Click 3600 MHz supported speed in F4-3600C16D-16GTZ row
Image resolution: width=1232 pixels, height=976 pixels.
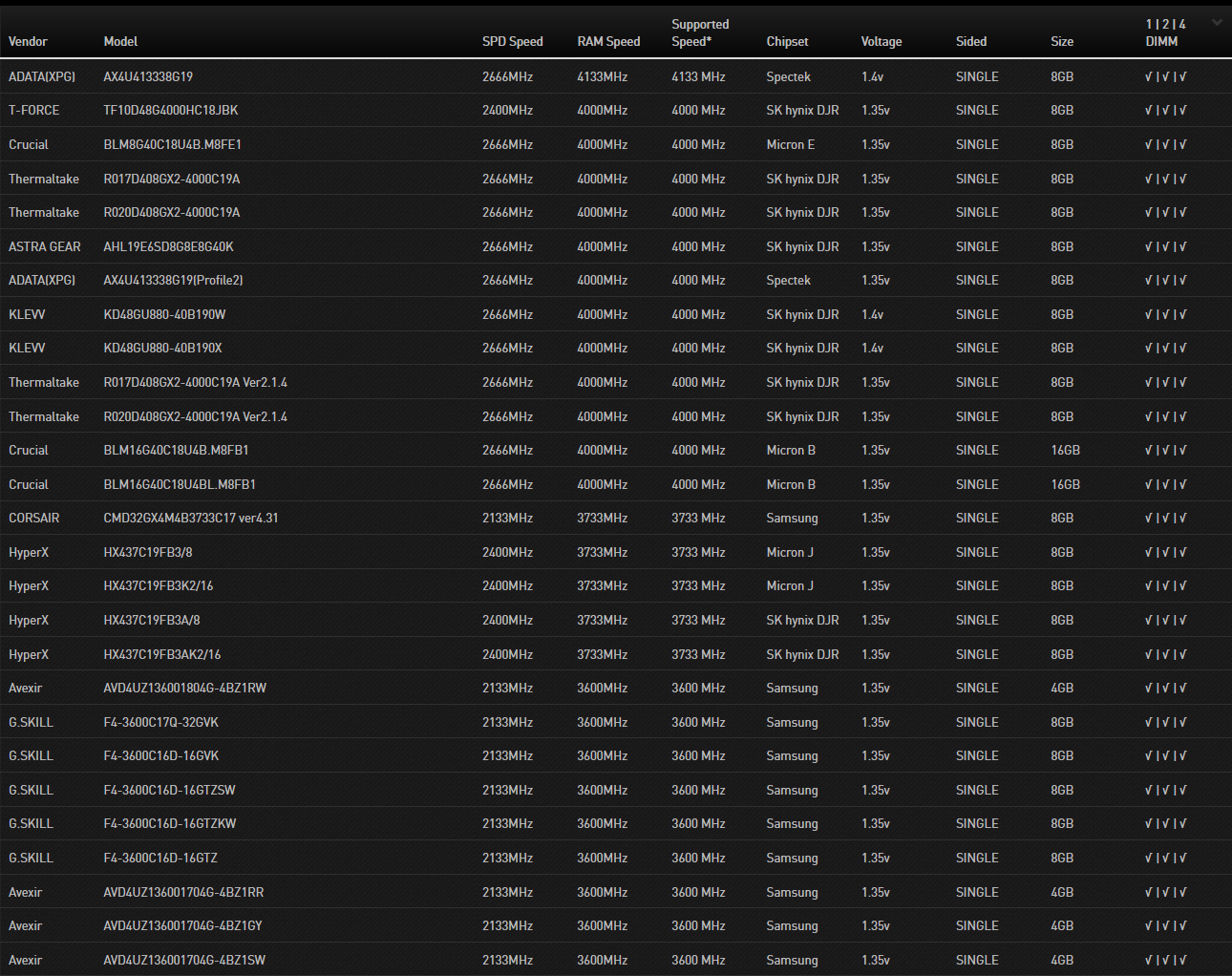pyautogui.click(x=698, y=858)
